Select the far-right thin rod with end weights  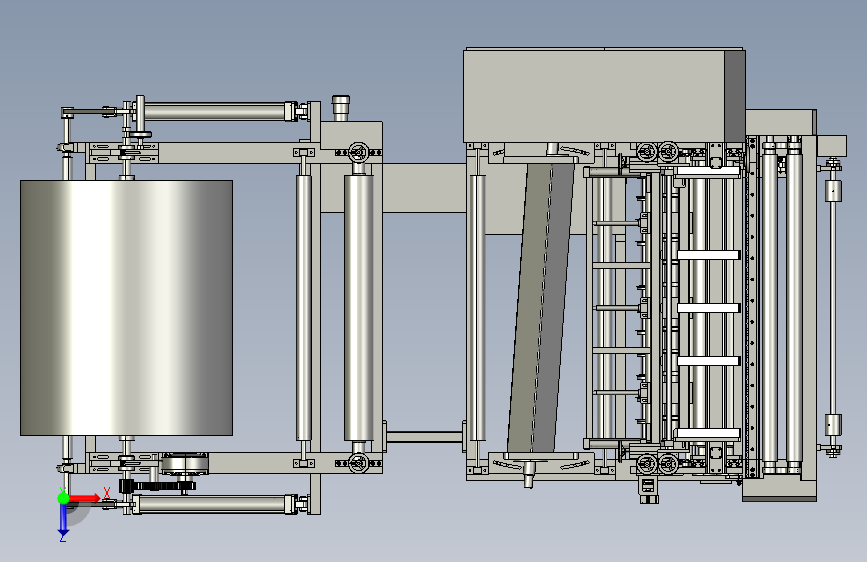coord(833,308)
